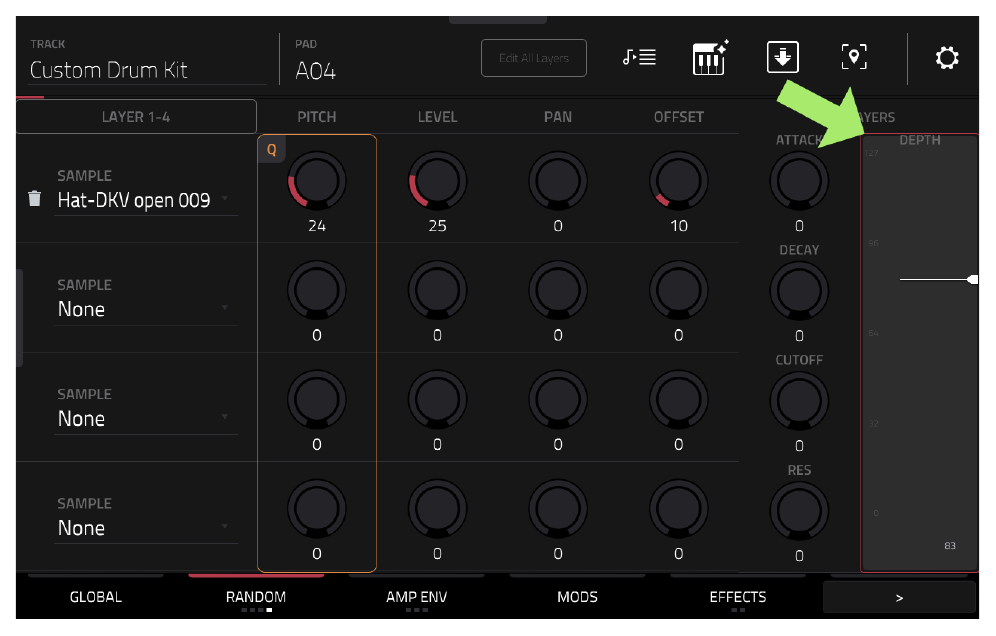Click the layer 1 offset knob showing 10

[678, 181]
